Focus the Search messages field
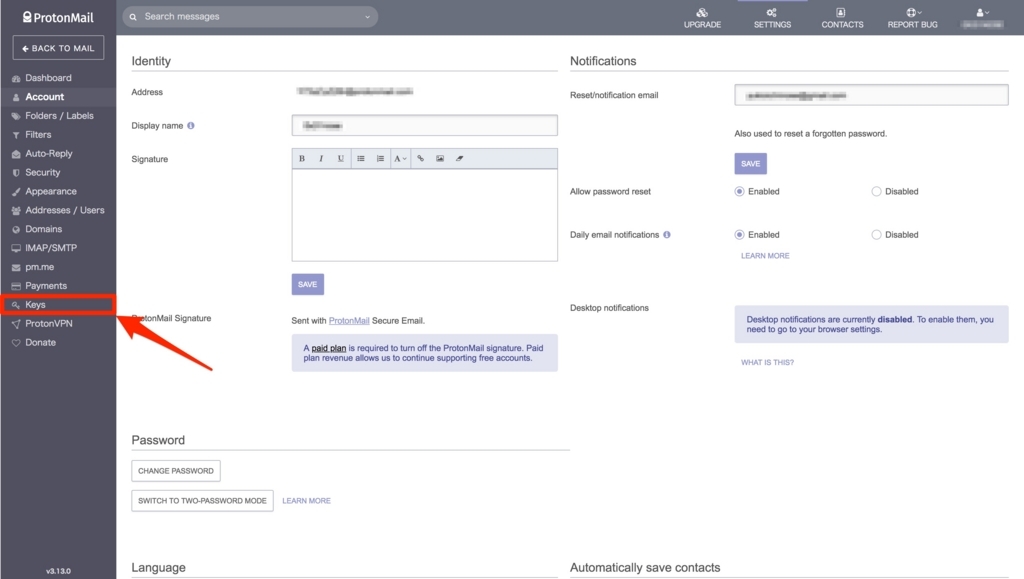The image size is (1024, 579). pyautogui.click(x=250, y=17)
